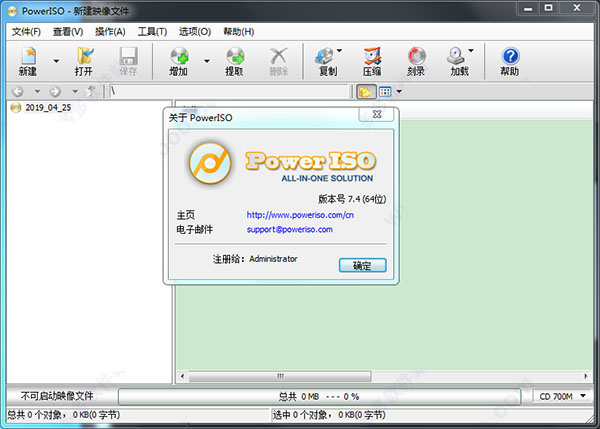The image size is (600, 429).
Task: Toggle the folder tree view icon
Action: coord(365,92)
